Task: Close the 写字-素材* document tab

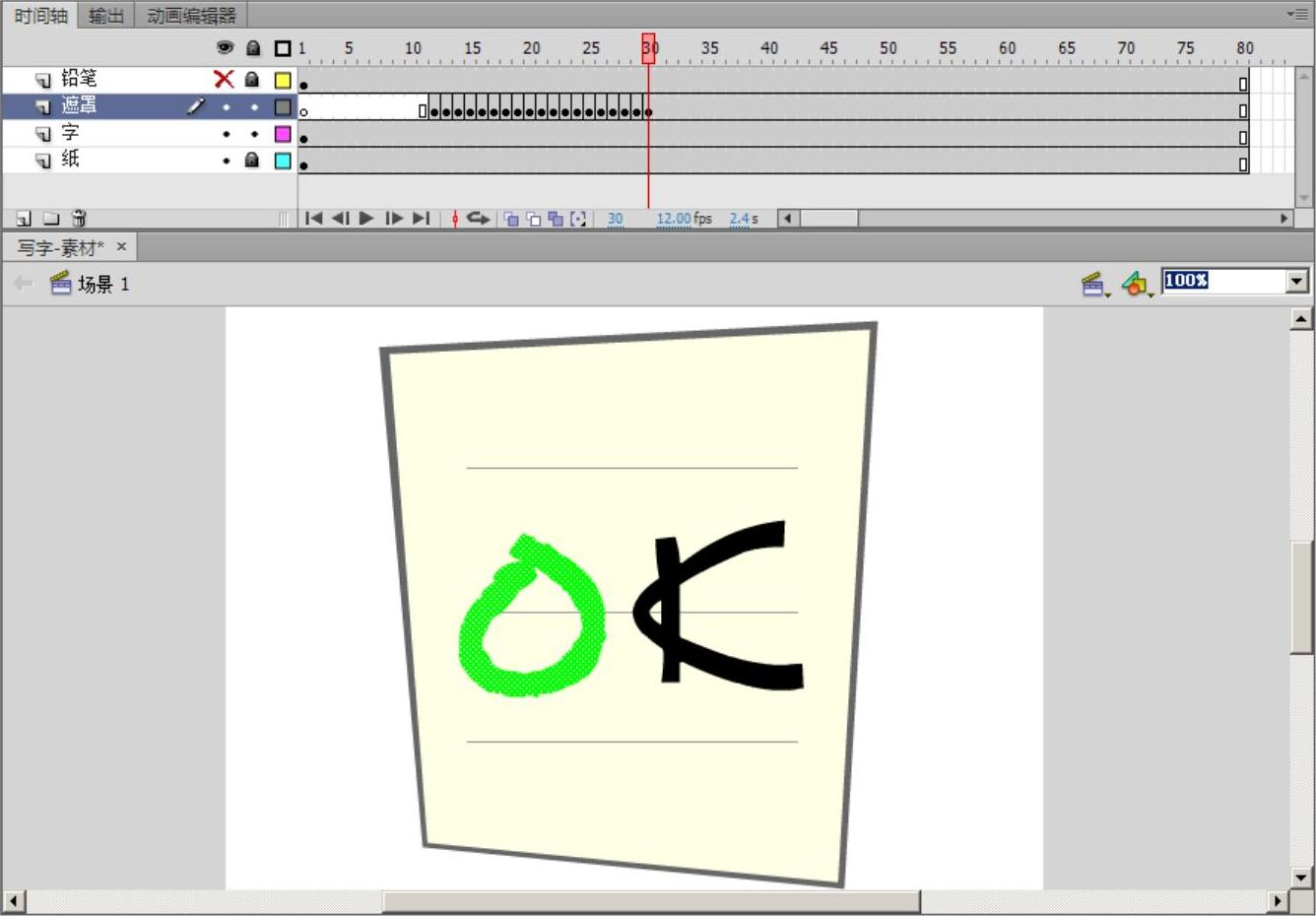Action: pos(122,247)
